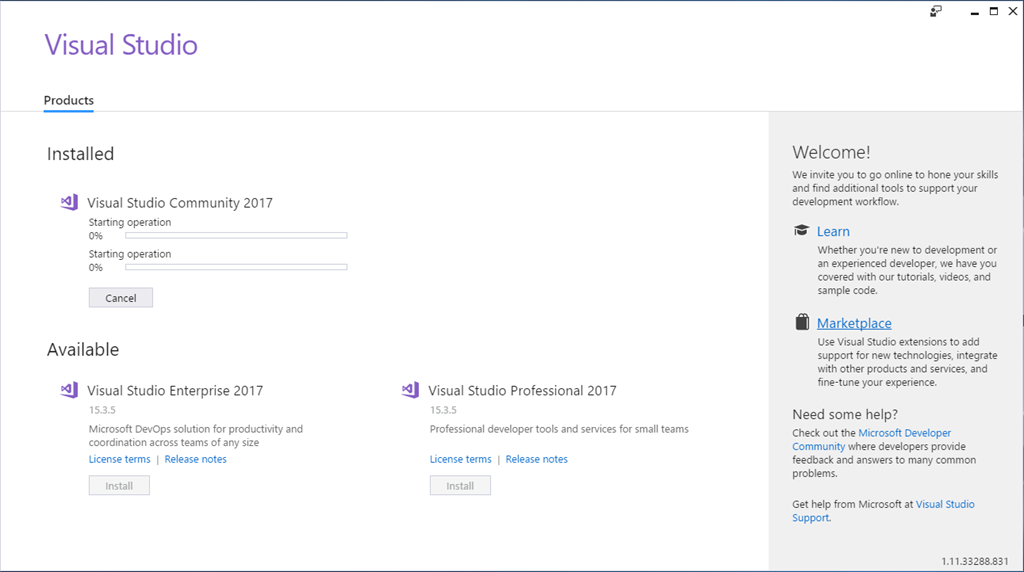Install Visual Studio Professional 2017
Viewport: 1024px width, 572px height.
pyautogui.click(x=460, y=486)
